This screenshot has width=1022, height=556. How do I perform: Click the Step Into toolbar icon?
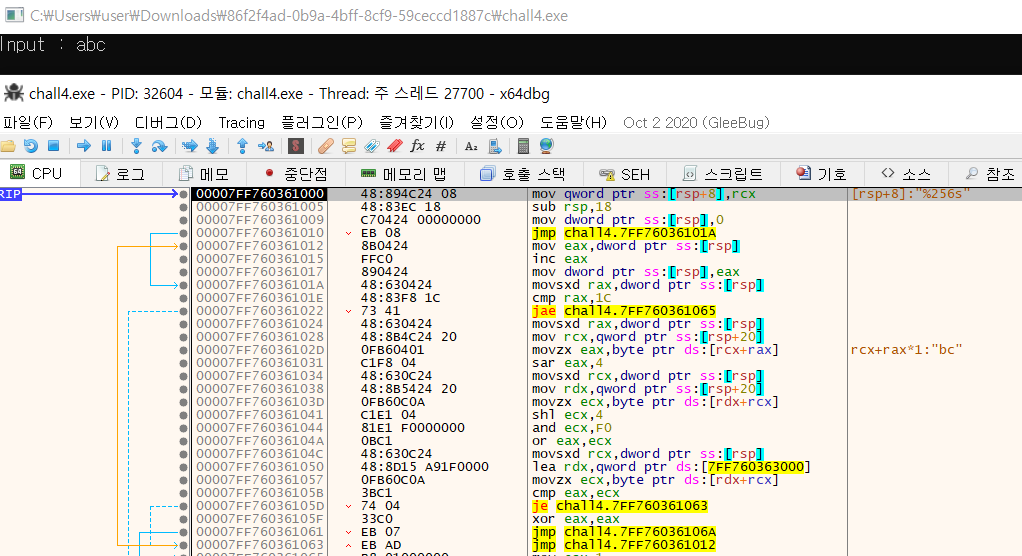[136, 146]
